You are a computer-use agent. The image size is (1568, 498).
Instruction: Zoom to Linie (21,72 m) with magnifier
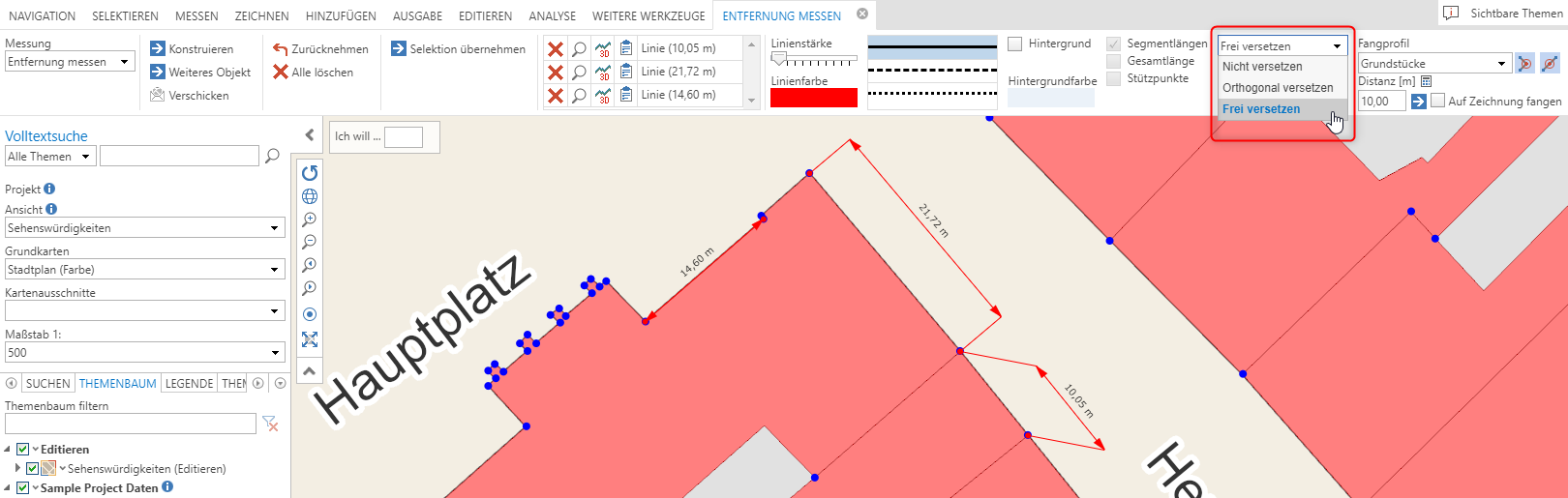click(579, 73)
